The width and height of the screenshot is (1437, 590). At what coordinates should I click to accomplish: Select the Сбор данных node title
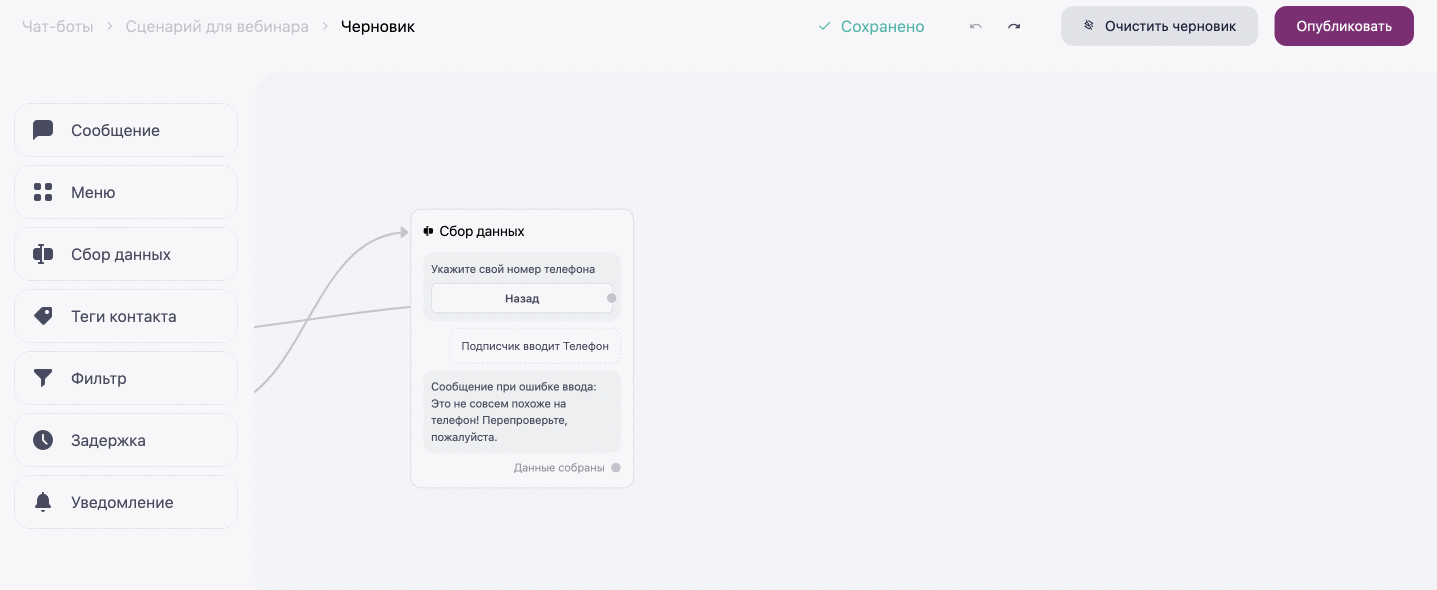pyautogui.click(x=482, y=231)
